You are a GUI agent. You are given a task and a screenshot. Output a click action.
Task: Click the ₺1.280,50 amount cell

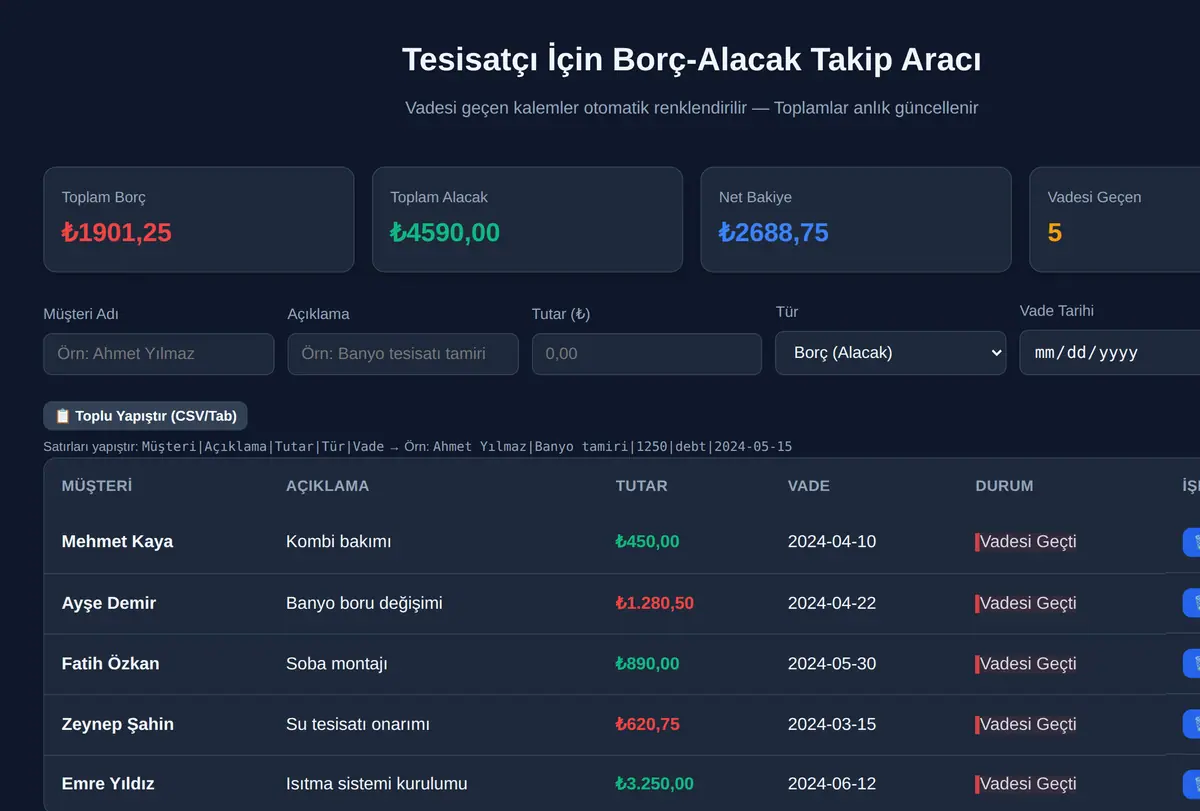pyautogui.click(x=654, y=603)
